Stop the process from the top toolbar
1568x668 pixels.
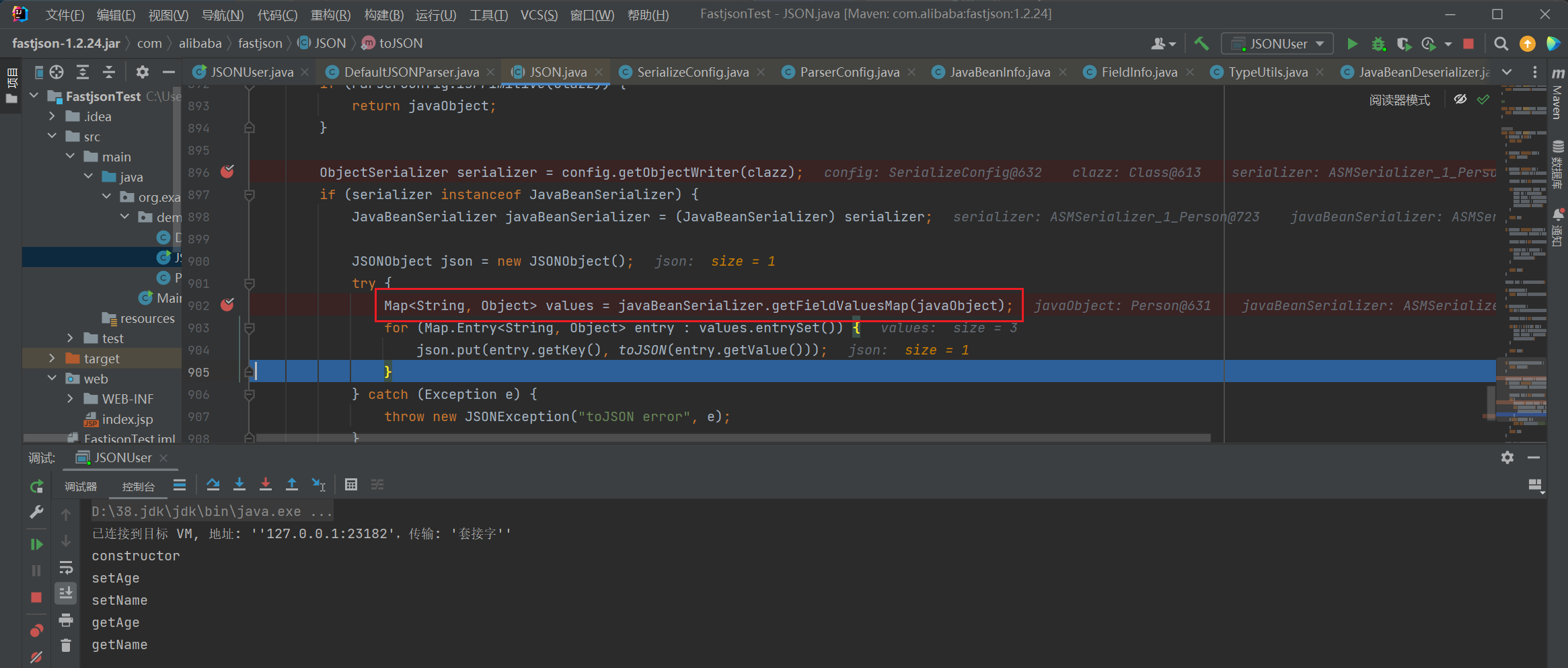[1469, 44]
